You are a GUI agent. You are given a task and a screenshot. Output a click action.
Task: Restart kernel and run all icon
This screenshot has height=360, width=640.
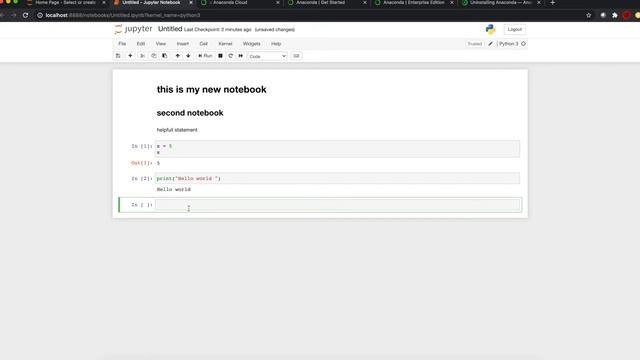click(241, 56)
